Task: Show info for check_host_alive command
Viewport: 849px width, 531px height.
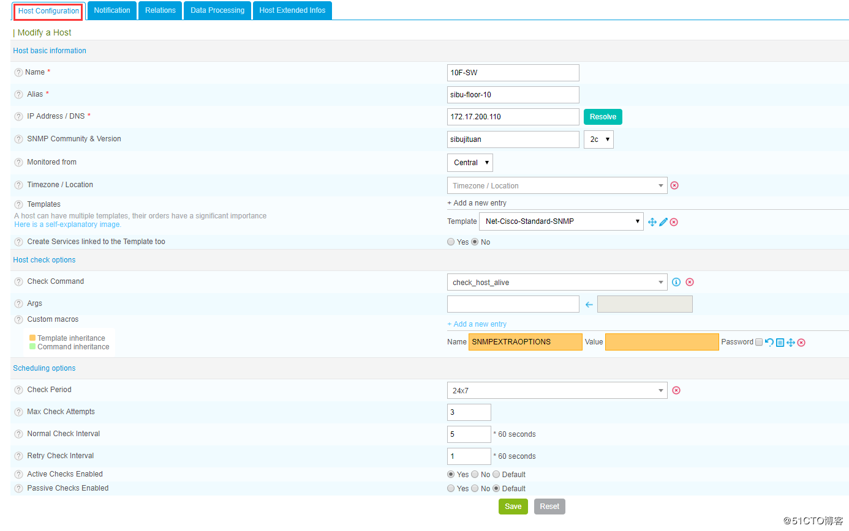Action: click(676, 282)
